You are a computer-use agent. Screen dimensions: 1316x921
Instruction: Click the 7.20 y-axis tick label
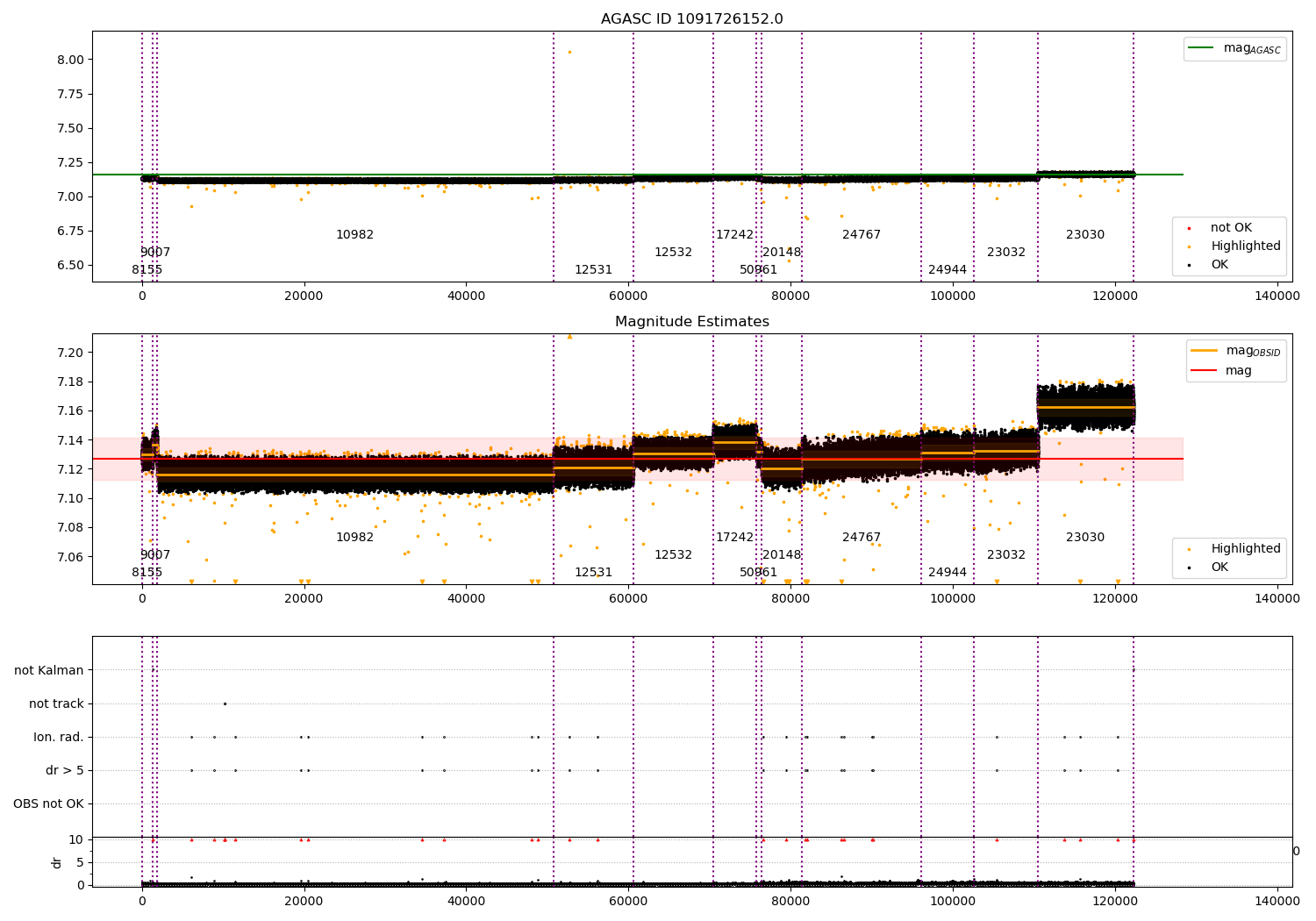(x=71, y=353)
